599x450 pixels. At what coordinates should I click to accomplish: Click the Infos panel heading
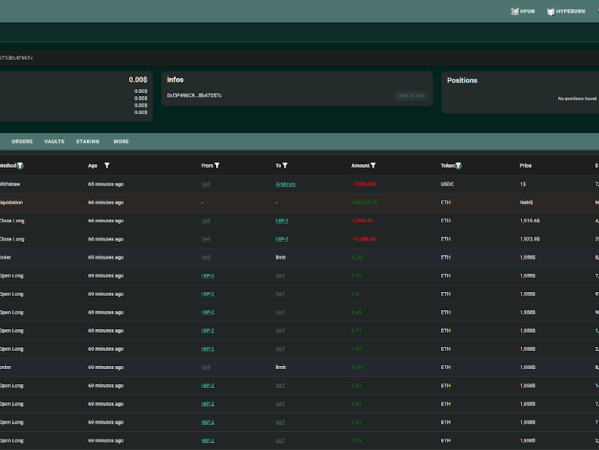[x=175, y=80]
